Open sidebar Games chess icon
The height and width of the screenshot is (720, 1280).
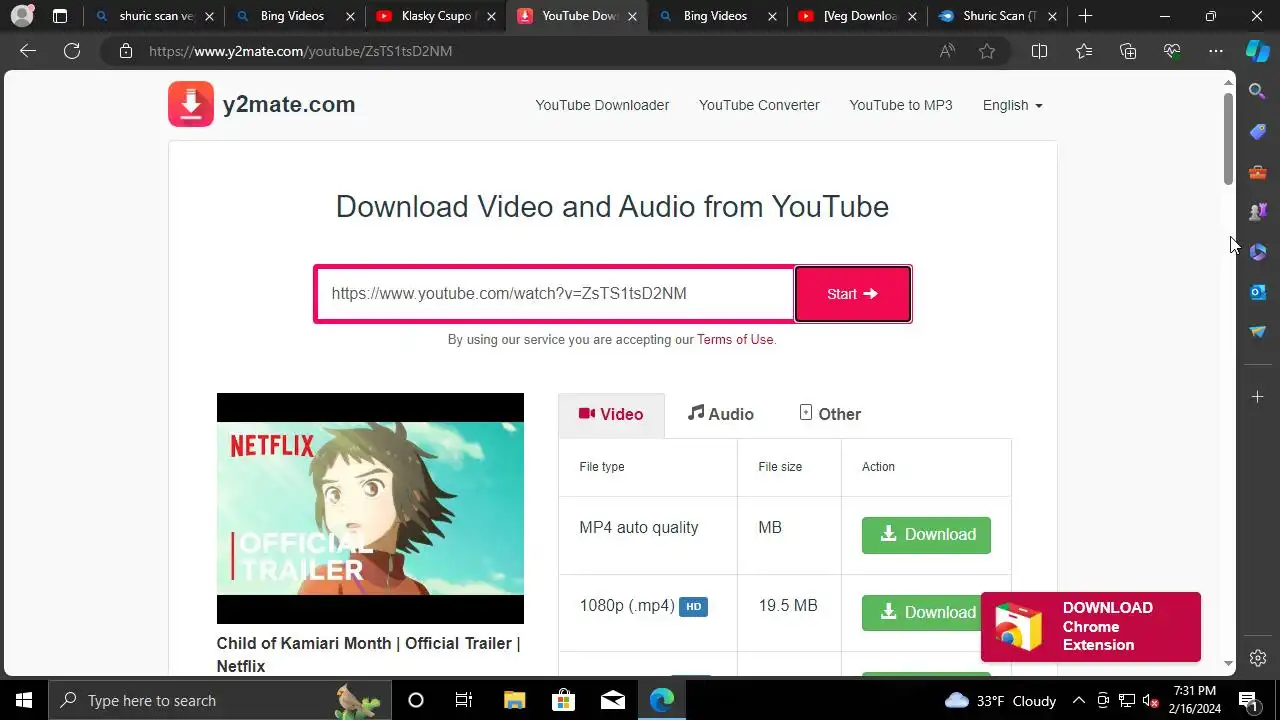click(x=1258, y=212)
